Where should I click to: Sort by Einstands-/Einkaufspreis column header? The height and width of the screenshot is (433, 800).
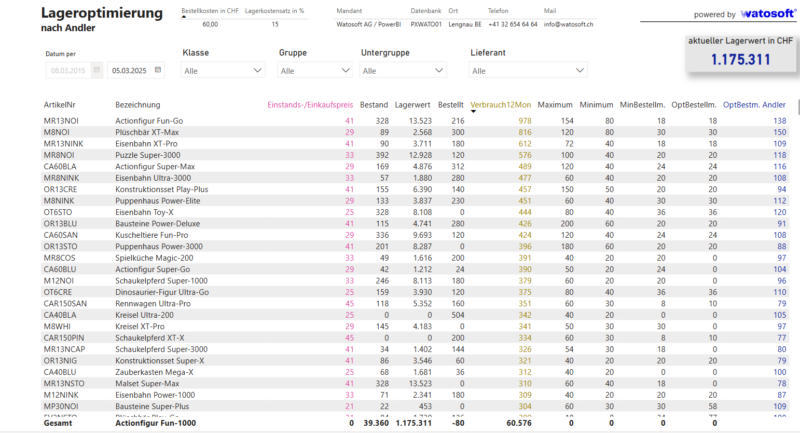pos(309,104)
